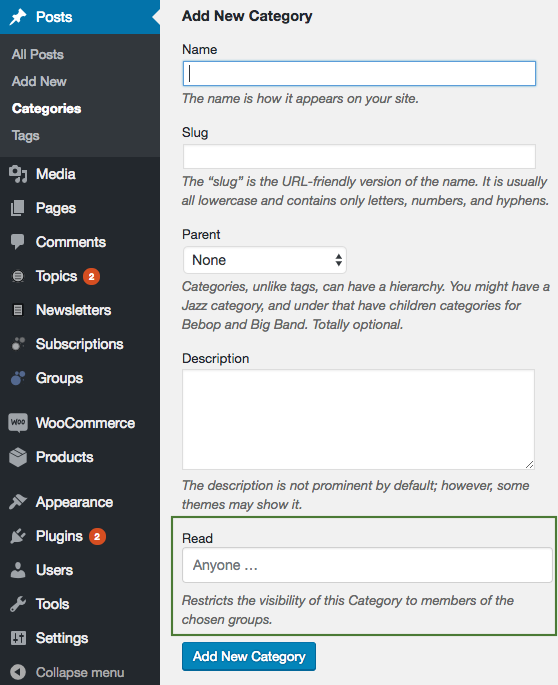Click the WooCommerce logo icon
This screenshot has width=558, height=685.
click(18, 422)
